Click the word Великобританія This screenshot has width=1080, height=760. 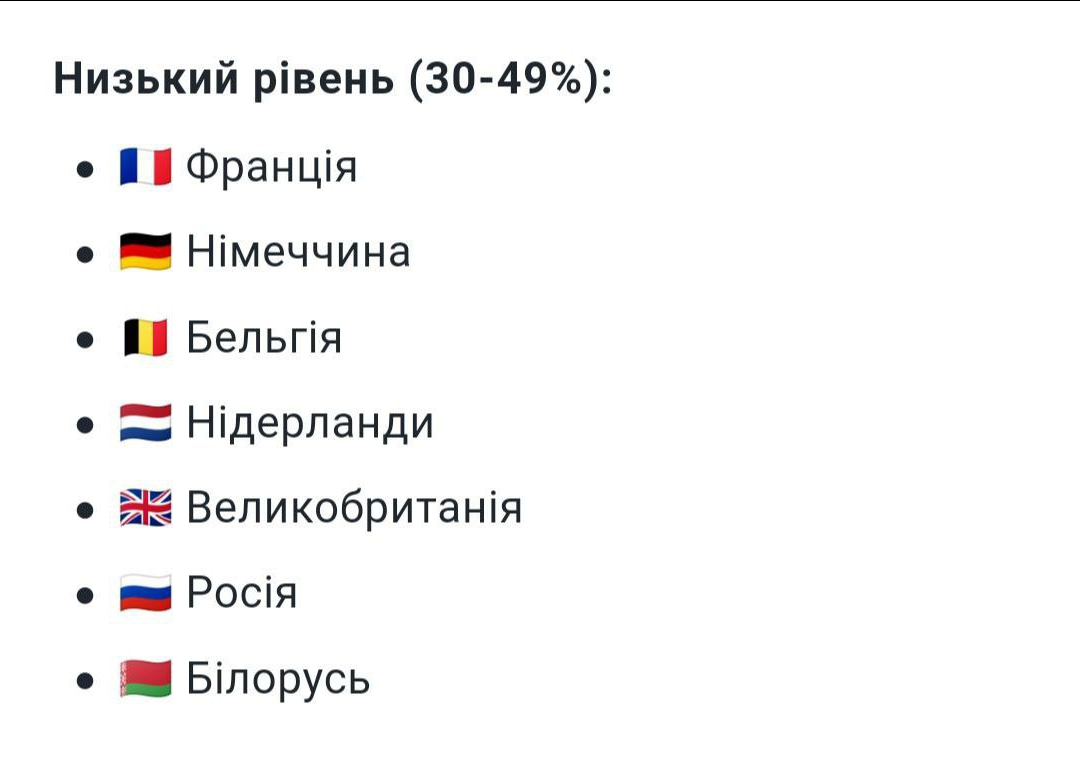(x=355, y=508)
